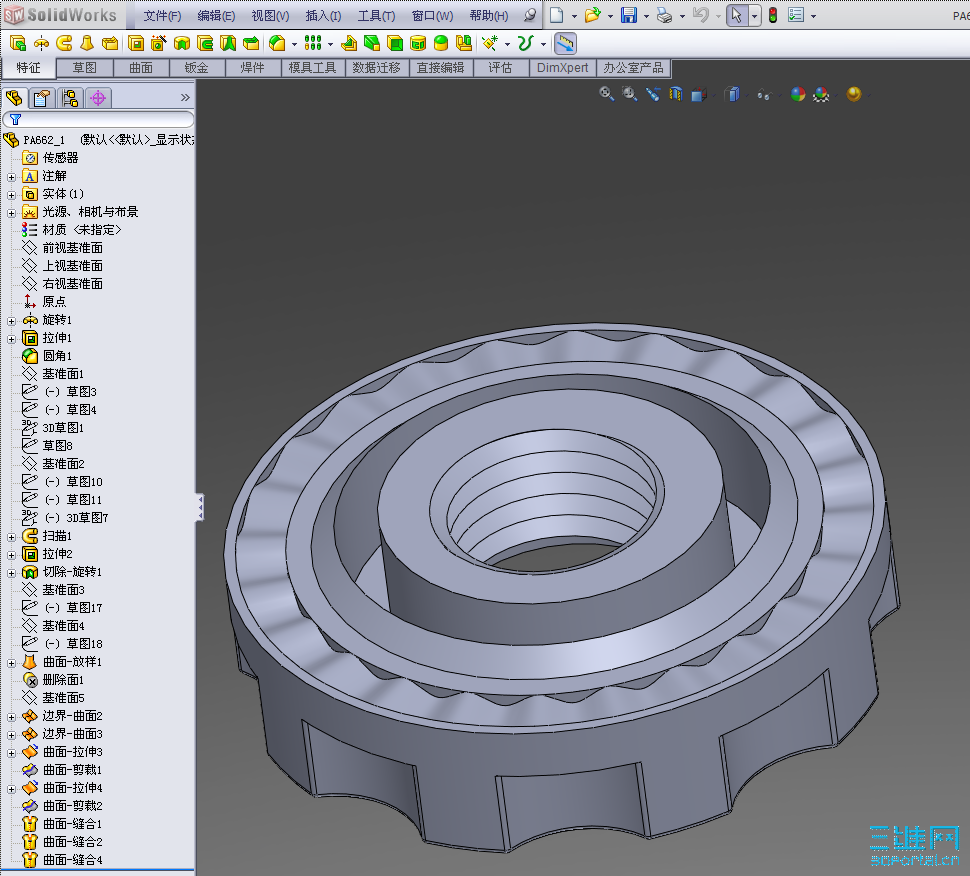Expand the 切除-旋转1 feature node
The width and height of the screenshot is (970, 876).
[x=11, y=573]
